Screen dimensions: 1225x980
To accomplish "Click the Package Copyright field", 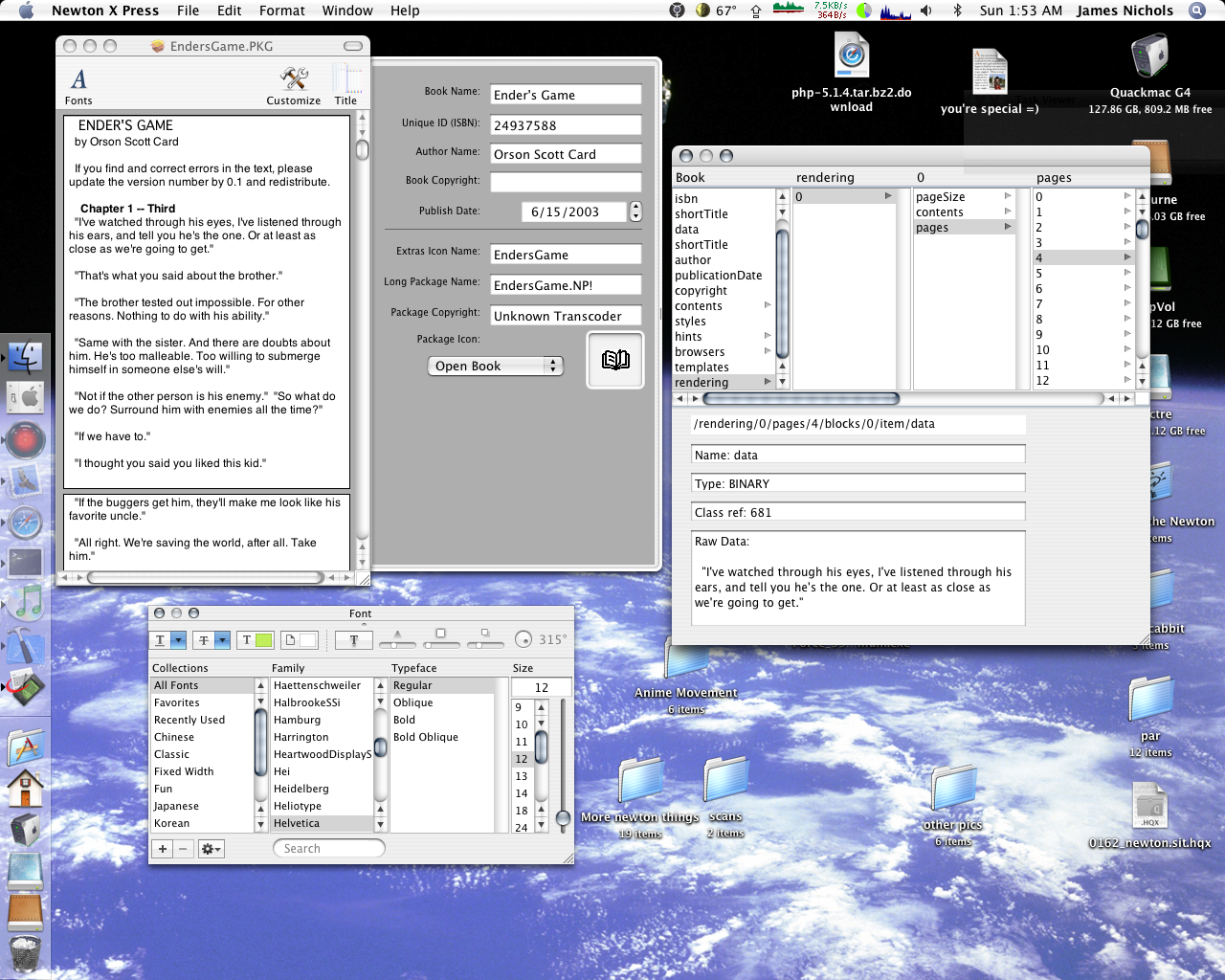I will tap(566, 316).
